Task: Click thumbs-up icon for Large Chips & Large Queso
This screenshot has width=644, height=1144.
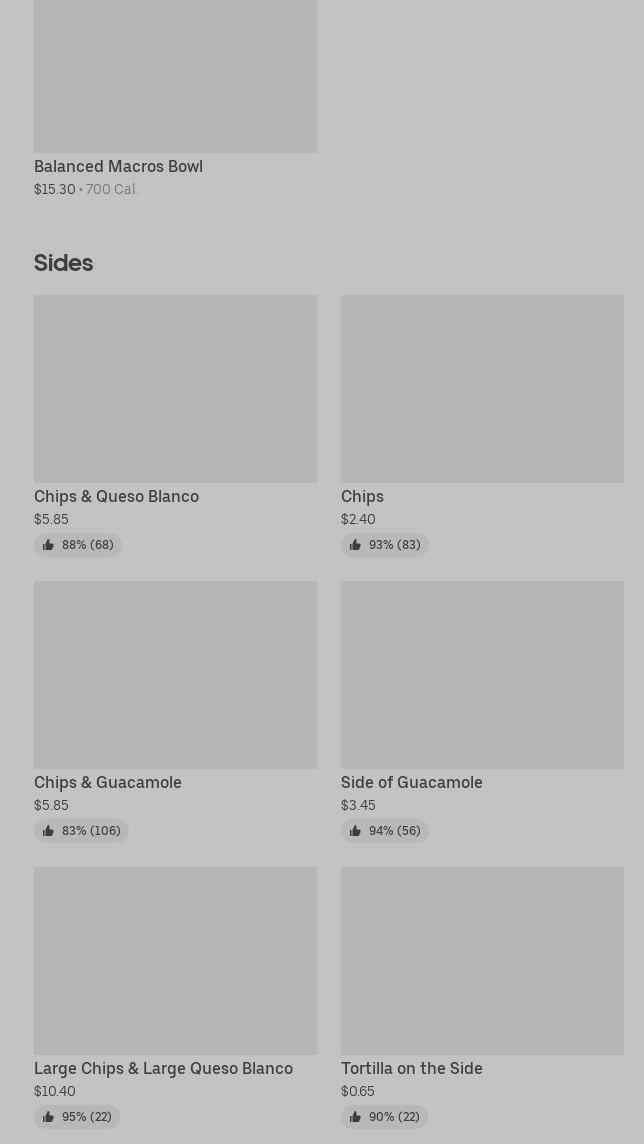Action: (48, 1117)
